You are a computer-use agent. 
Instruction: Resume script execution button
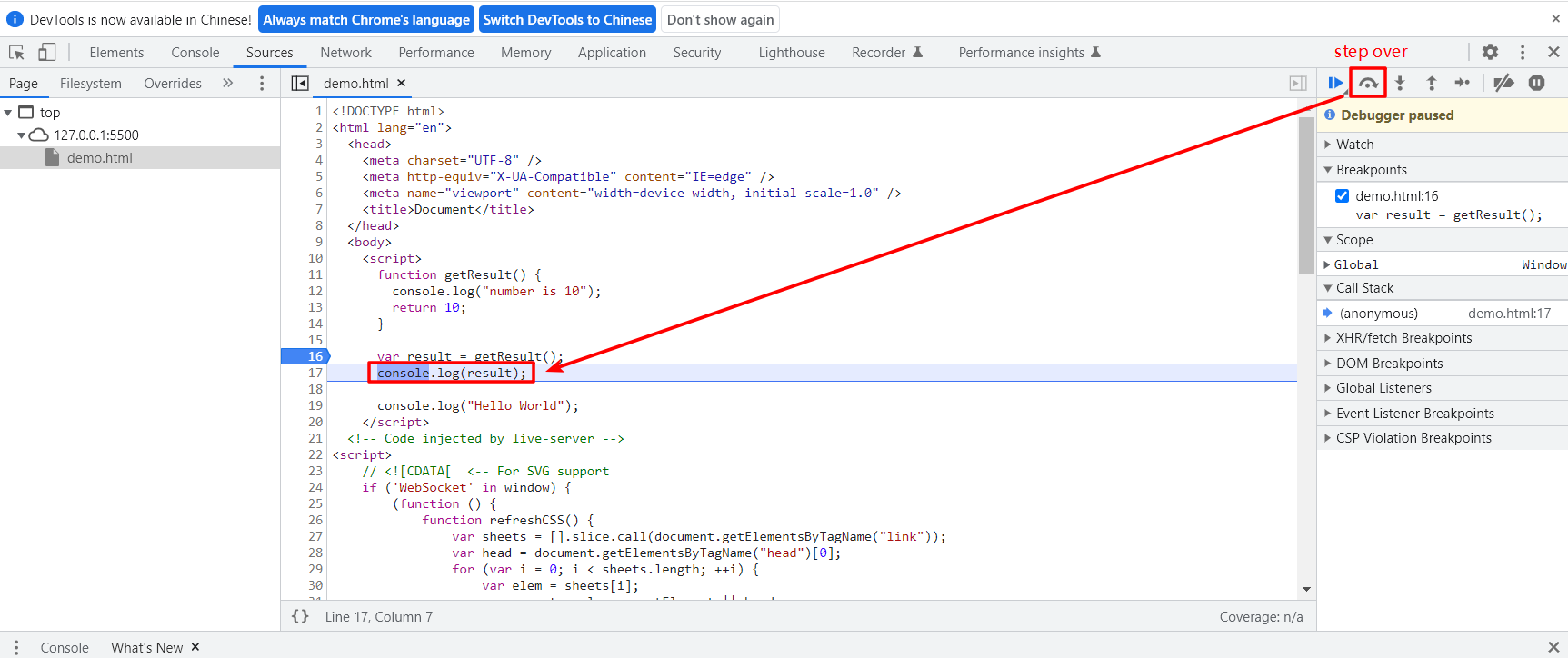pyautogui.click(x=1335, y=83)
